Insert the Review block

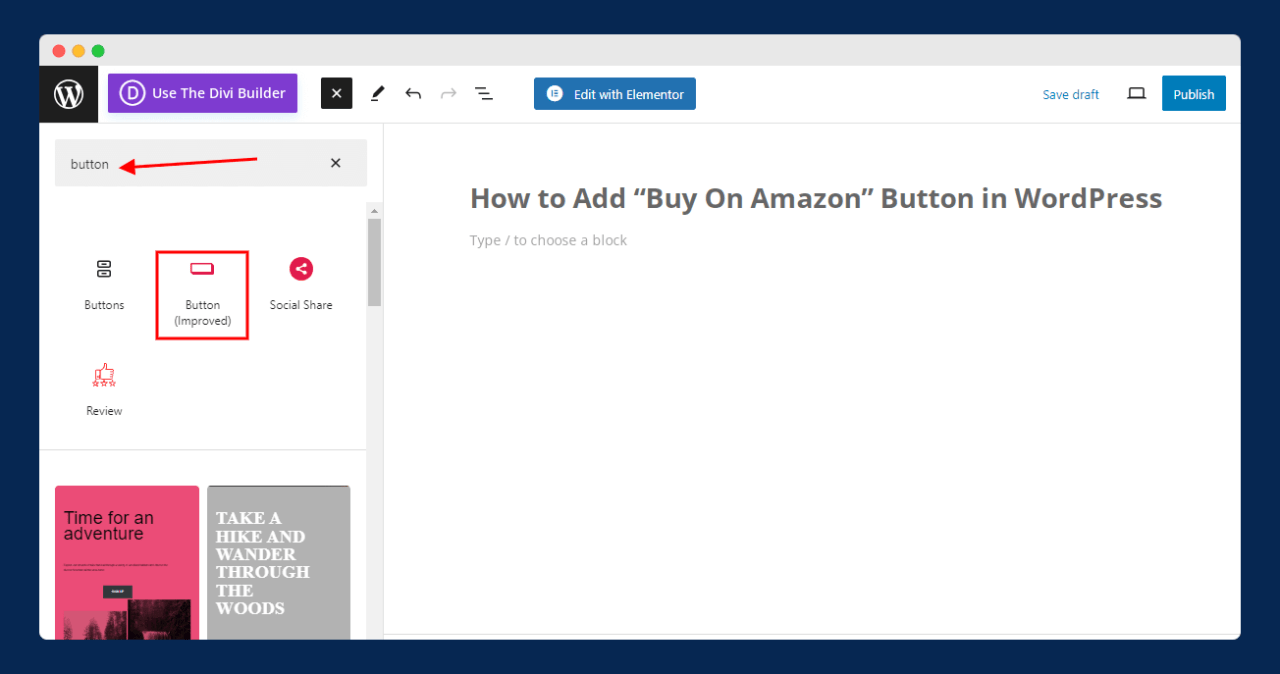pyautogui.click(x=104, y=388)
